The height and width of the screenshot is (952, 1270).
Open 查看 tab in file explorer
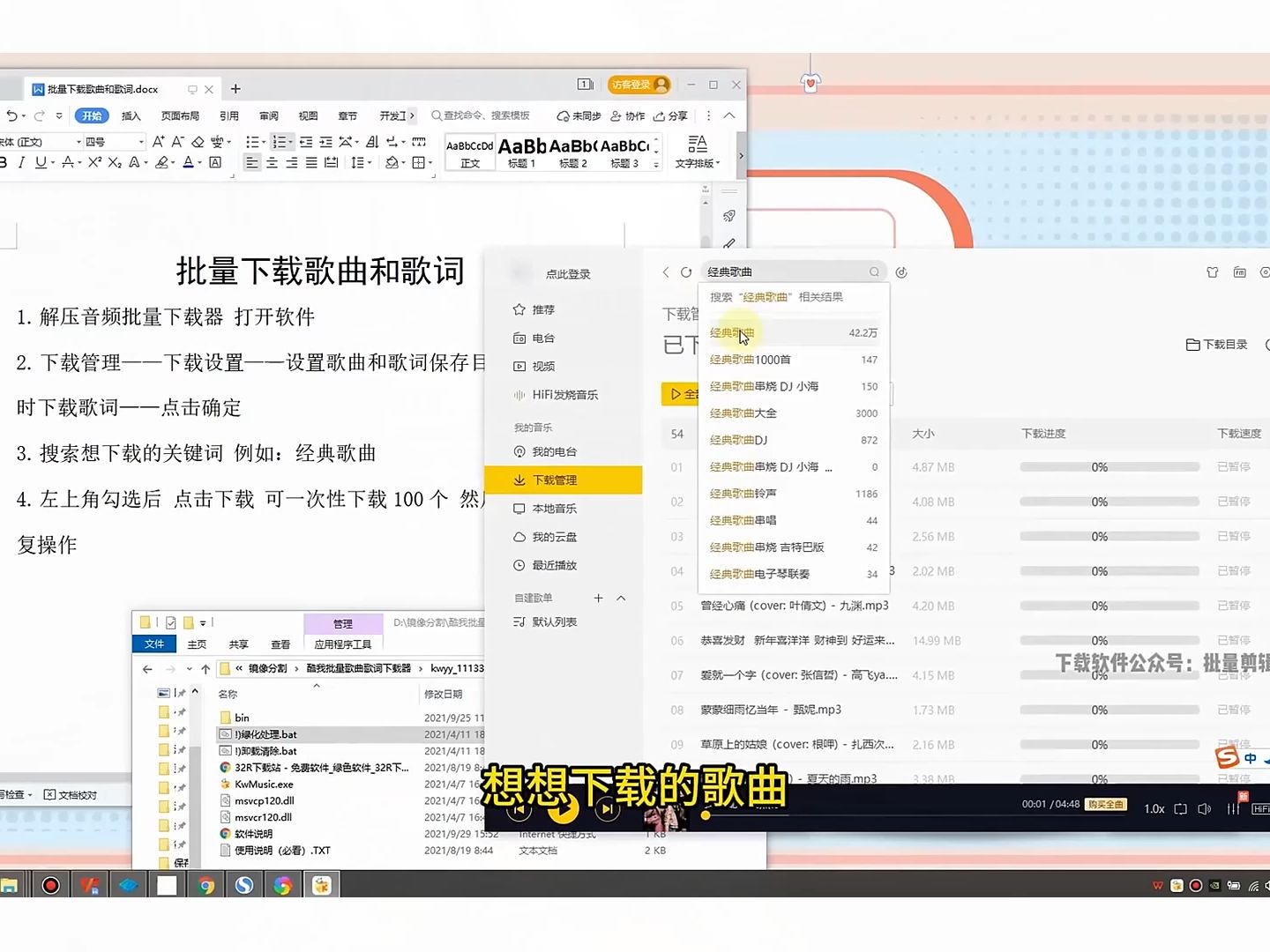[x=280, y=644]
